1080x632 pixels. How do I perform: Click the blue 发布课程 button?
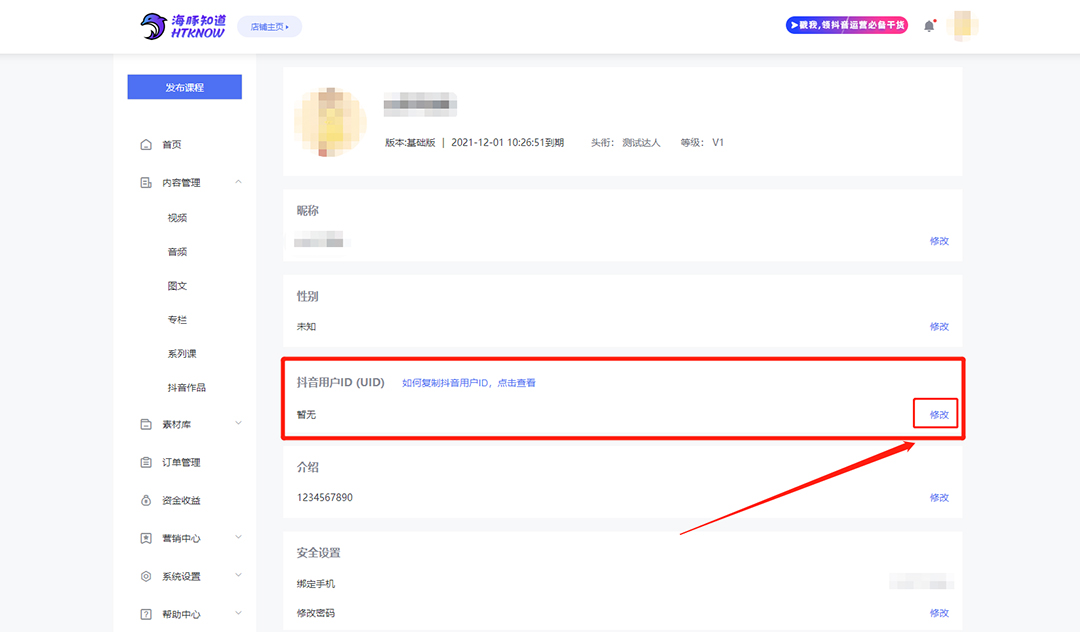(185, 87)
